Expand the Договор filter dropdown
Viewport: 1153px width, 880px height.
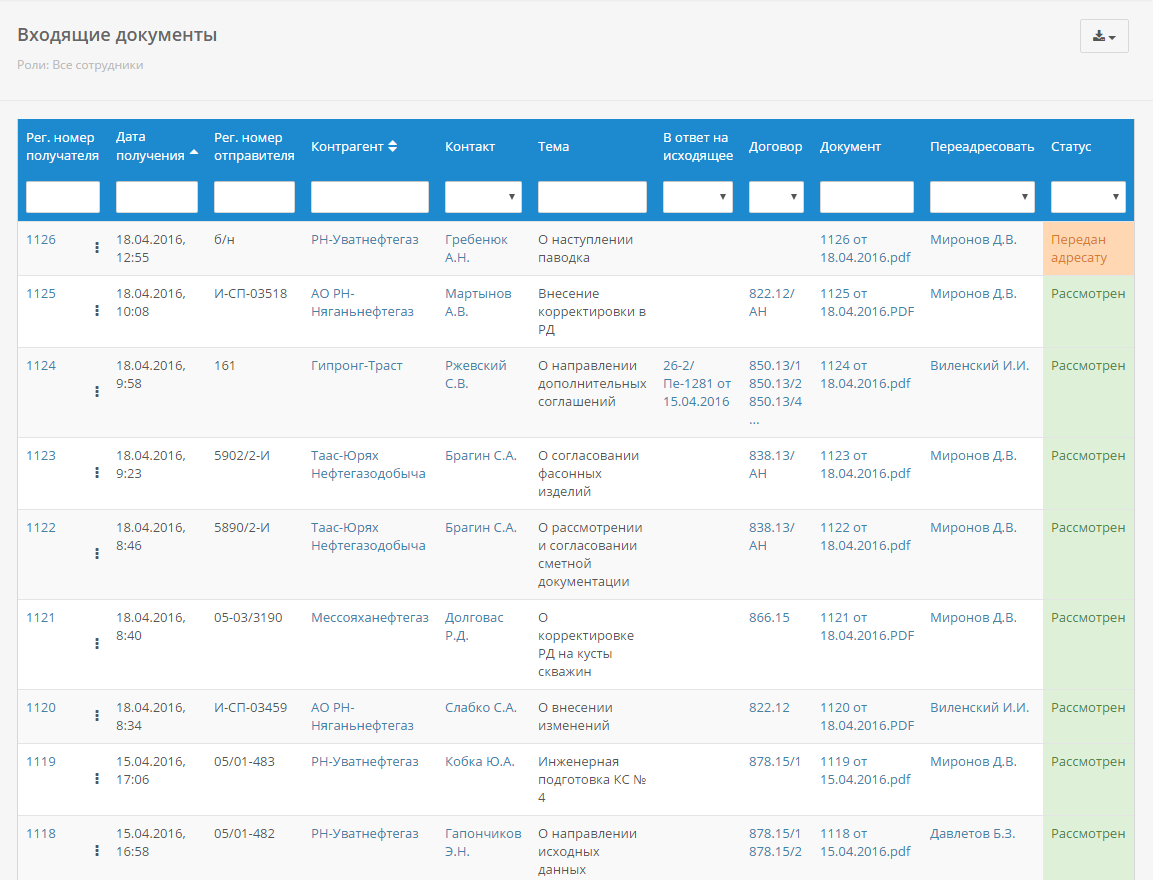coord(776,197)
